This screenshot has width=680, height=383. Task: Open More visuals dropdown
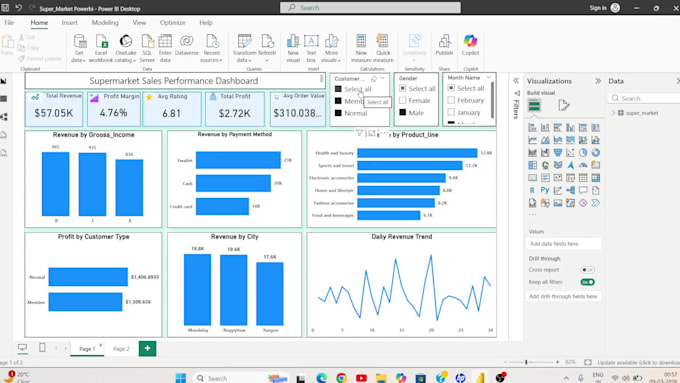(331, 48)
